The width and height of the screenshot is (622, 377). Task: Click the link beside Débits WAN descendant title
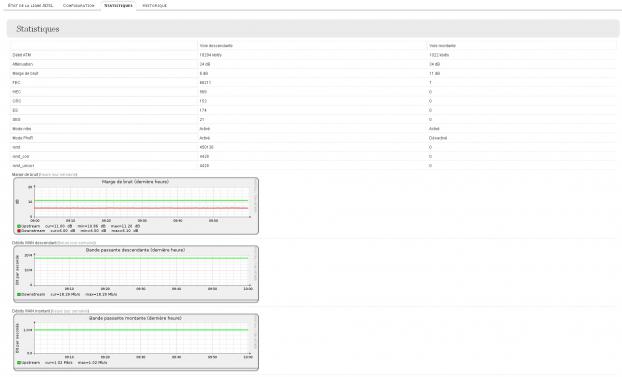77,242
